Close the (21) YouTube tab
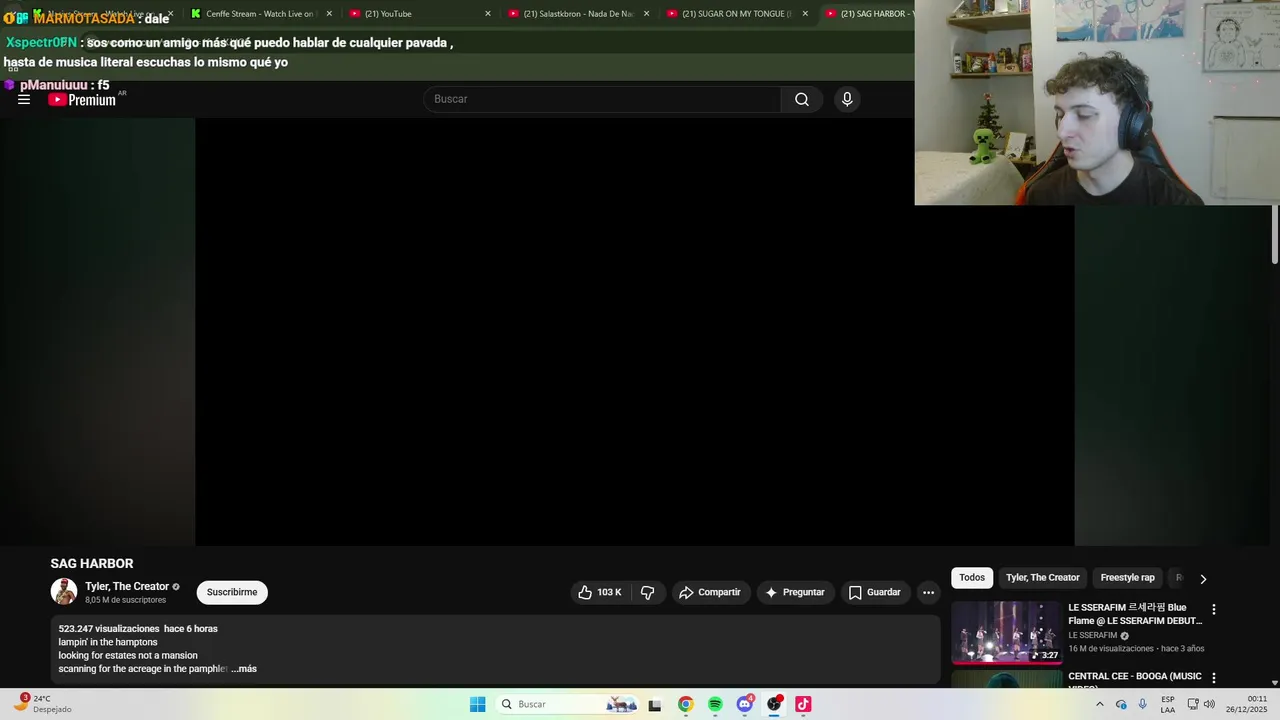Screen dimensions: 1280x720 coord(488,14)
